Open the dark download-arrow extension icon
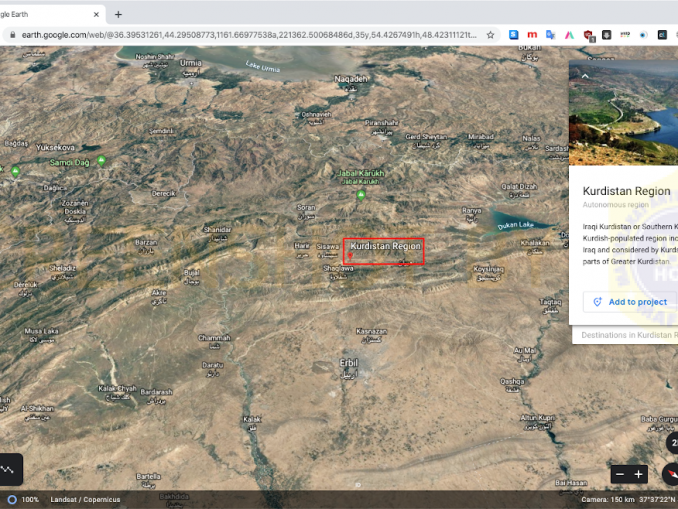This screenshot has width=678, height=509. pyautogui.click(x=607, y=35)
